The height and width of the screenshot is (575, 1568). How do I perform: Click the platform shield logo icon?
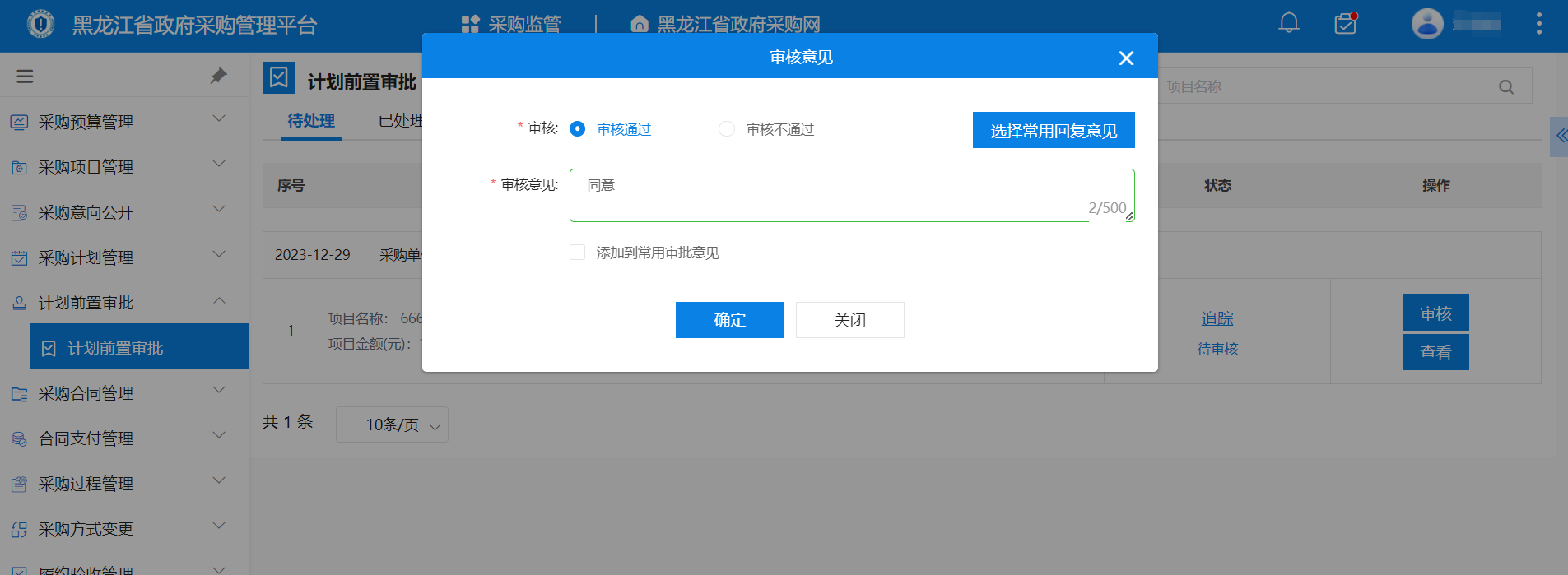pos(40,24)
